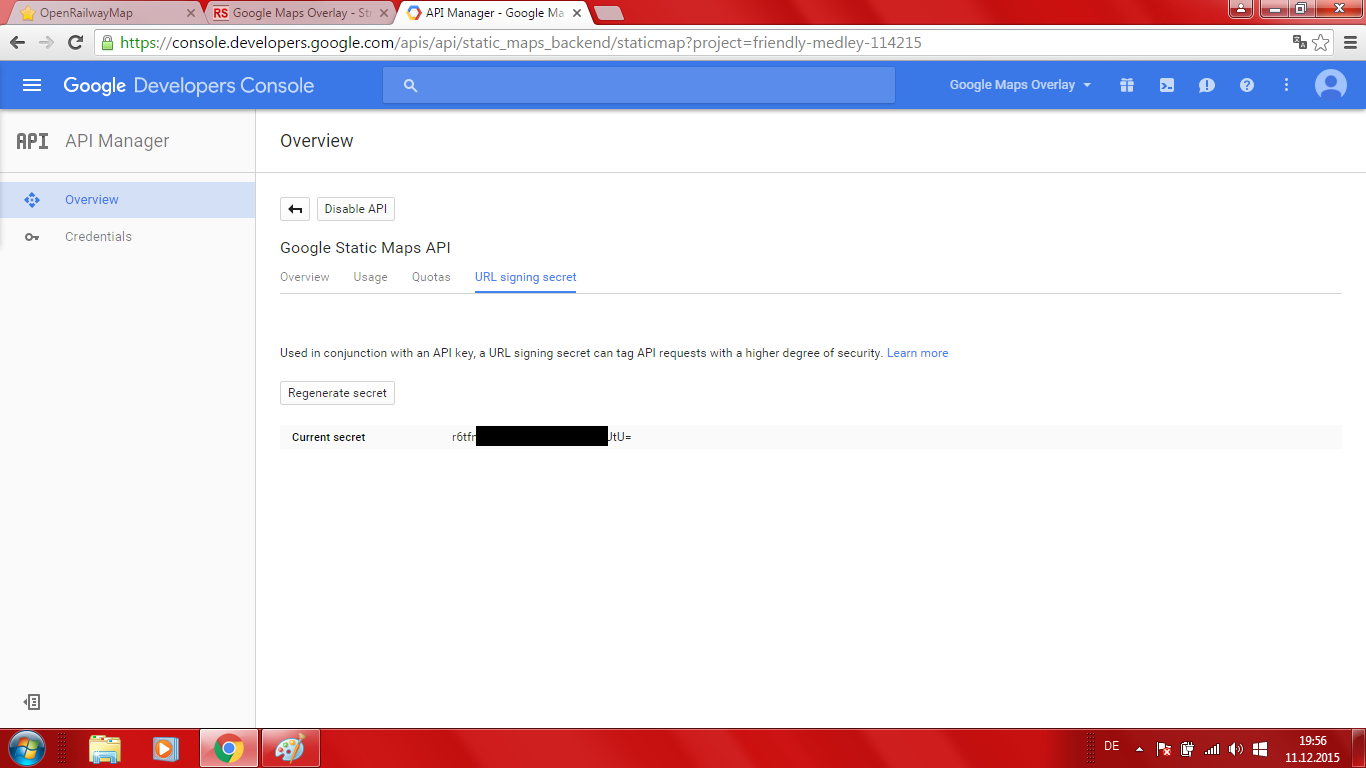Select Overview in the API Manager sidebar
The height and width of the screenshot is (768, 1366).
tap(128, 200)
